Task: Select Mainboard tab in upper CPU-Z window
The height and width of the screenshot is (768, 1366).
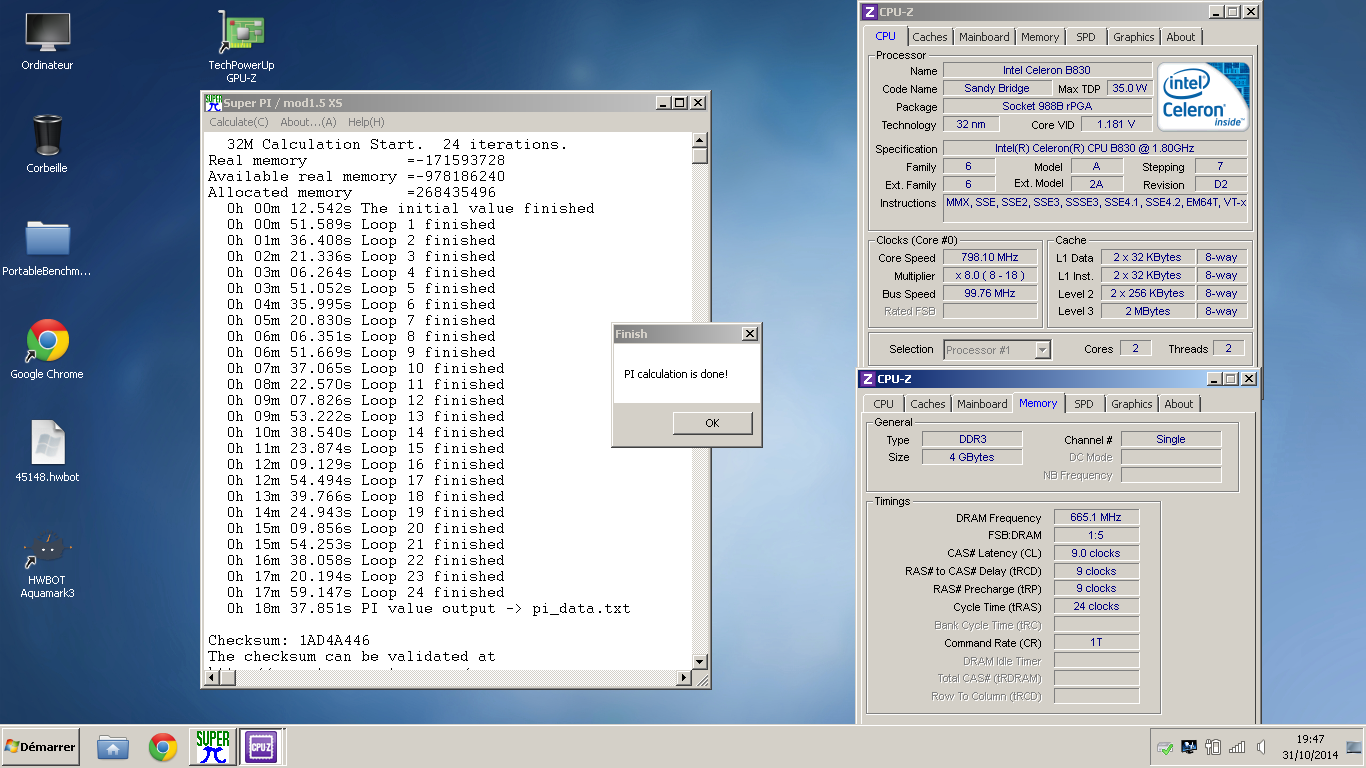Action: 984,37
